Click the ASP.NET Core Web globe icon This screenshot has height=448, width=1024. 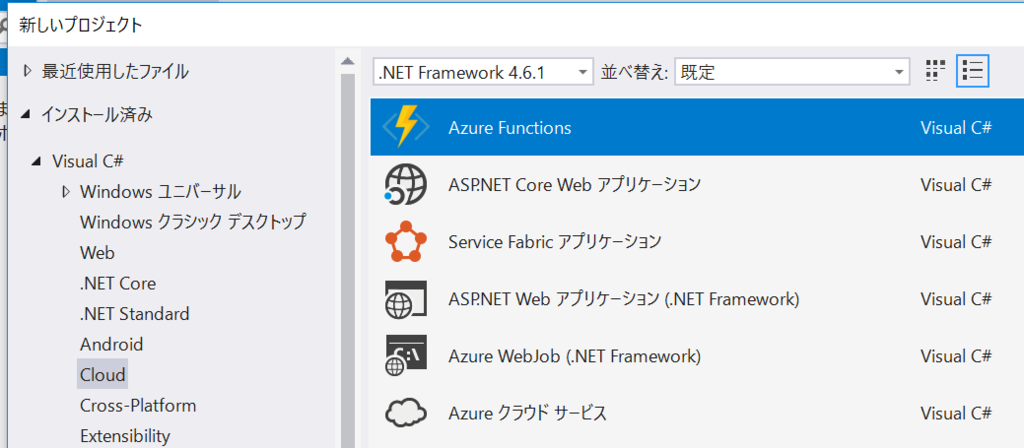pos(406,184)
